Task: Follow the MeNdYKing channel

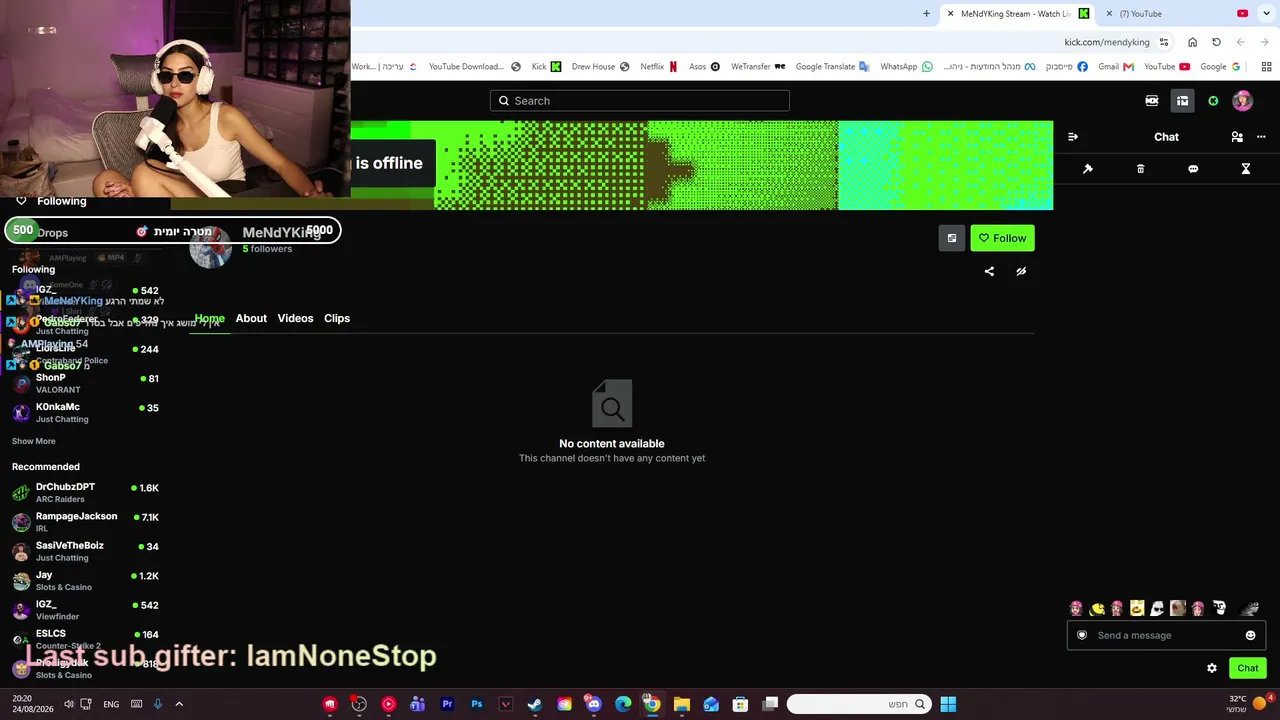Action: coord(1002,238)
